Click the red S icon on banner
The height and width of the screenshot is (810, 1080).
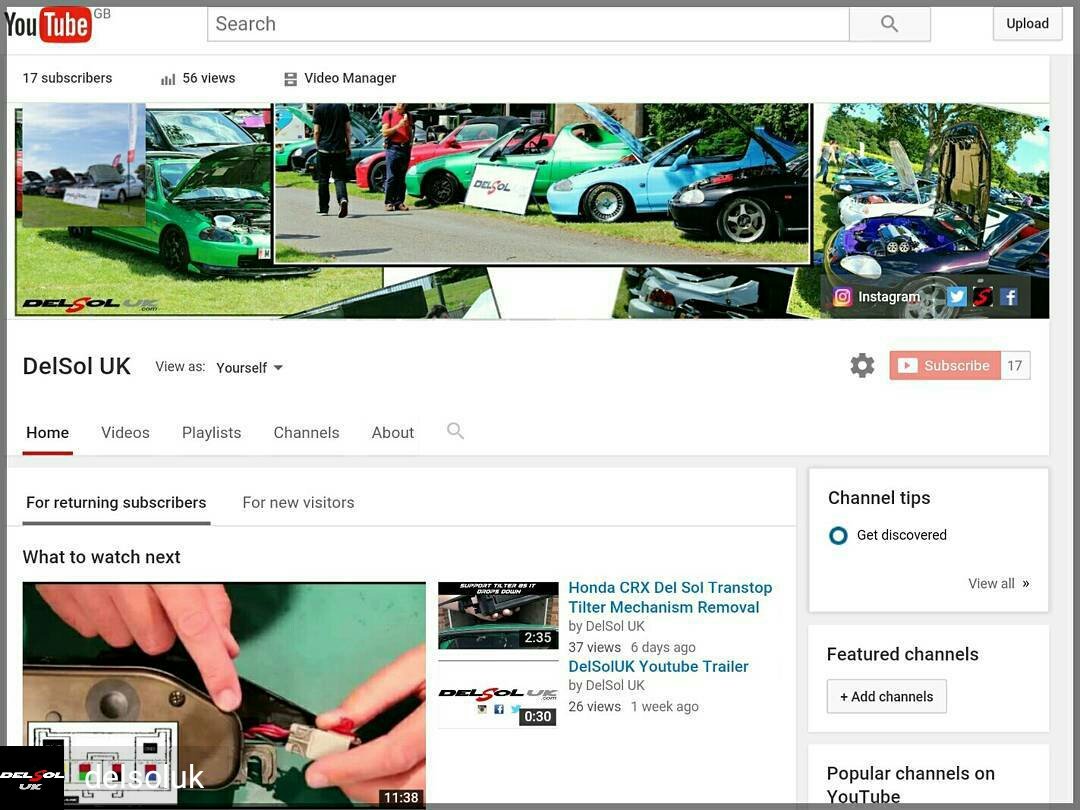point(983,297)
